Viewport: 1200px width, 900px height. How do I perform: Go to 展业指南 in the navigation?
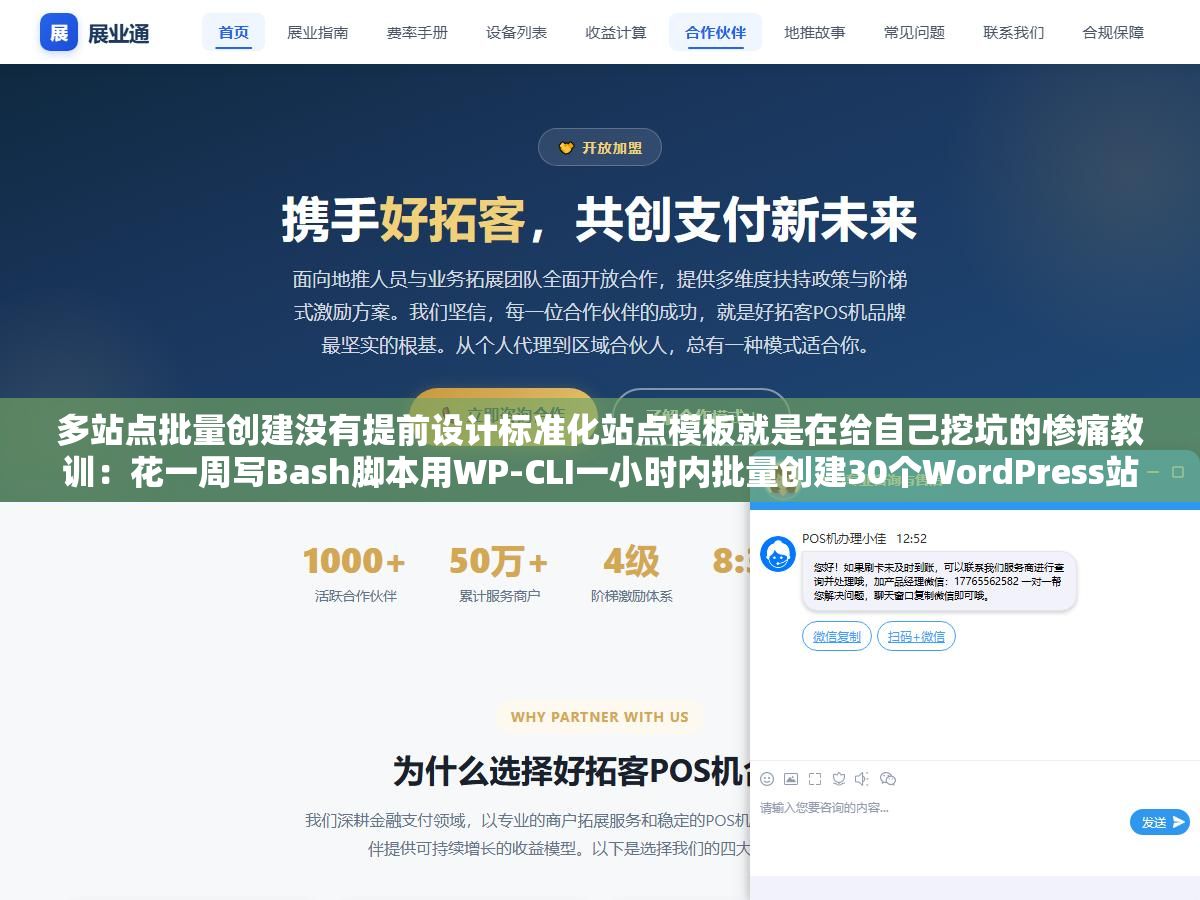pyautogui.click(x=318, y=32)
